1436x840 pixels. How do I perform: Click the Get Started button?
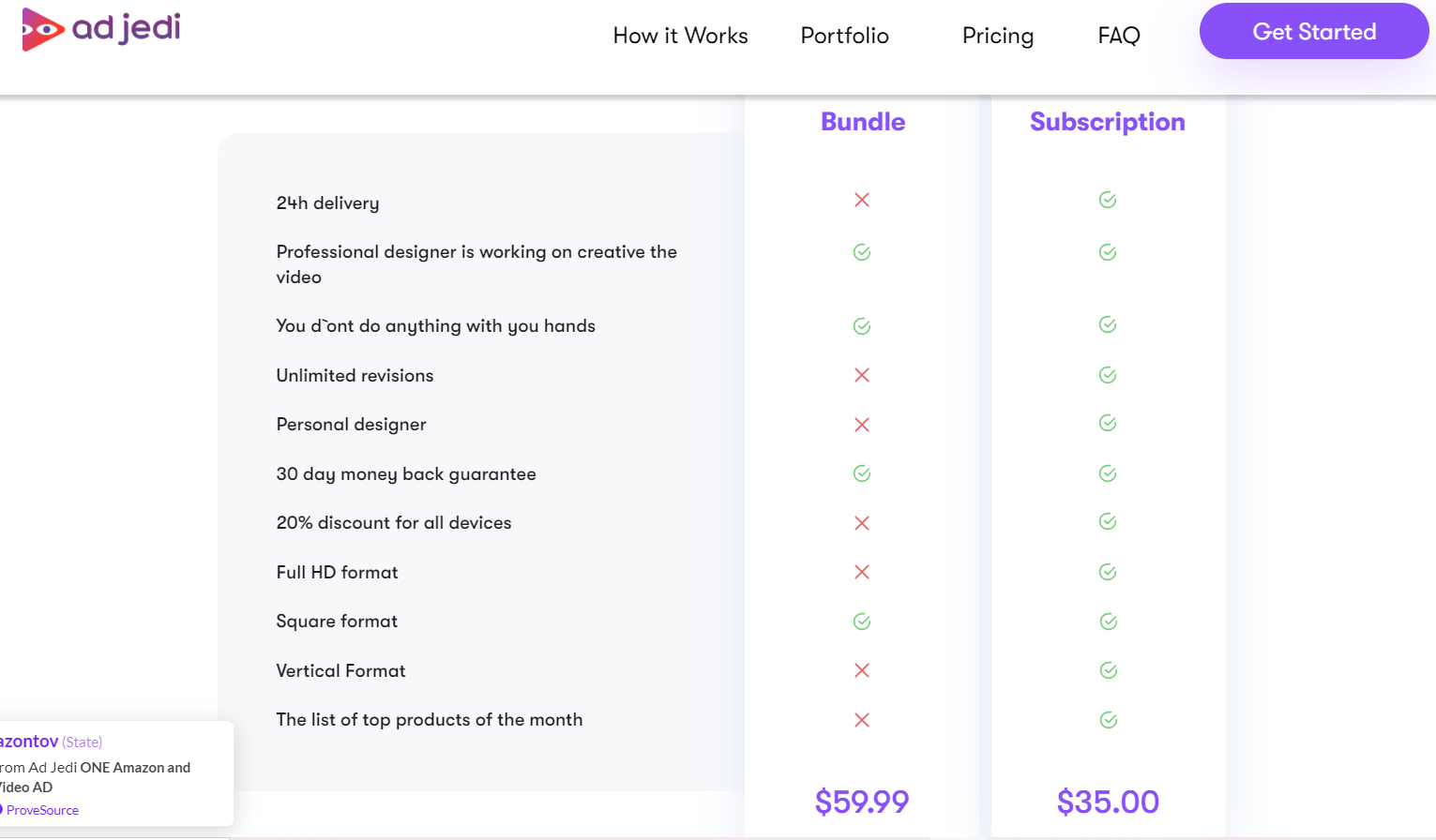pyautogui.click(x=1314, y=31)
